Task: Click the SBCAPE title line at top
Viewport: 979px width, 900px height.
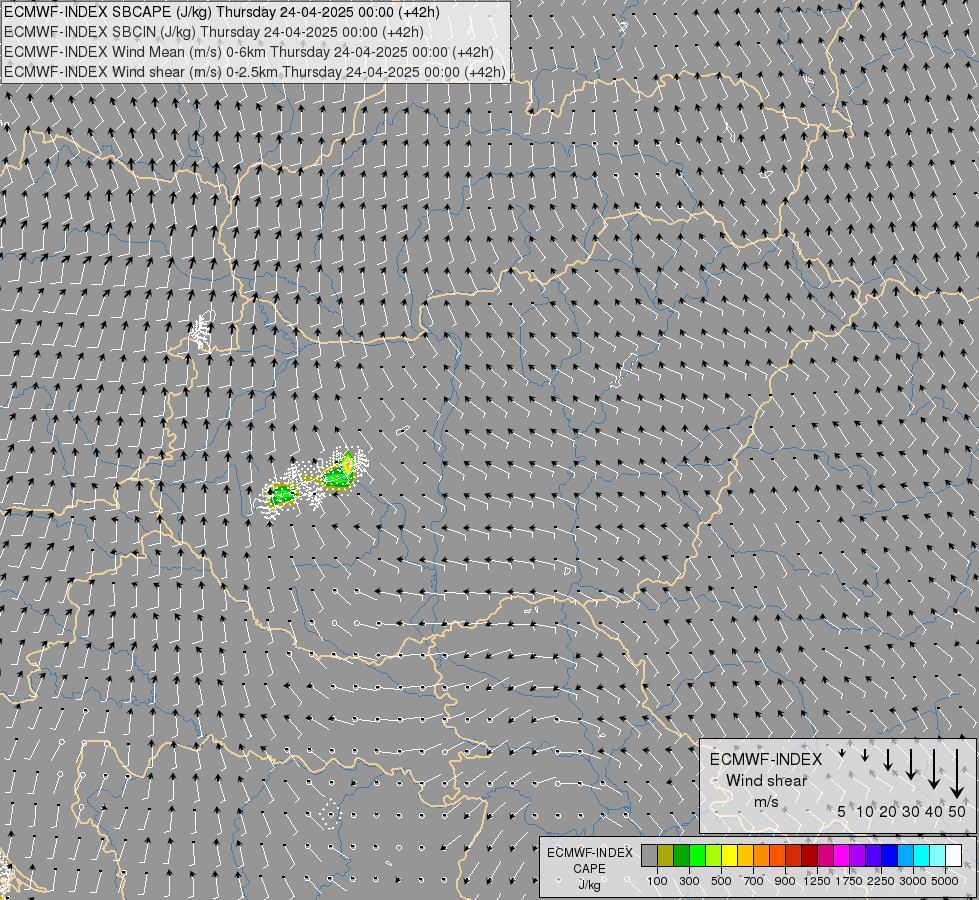Action: tap(222, 12)
